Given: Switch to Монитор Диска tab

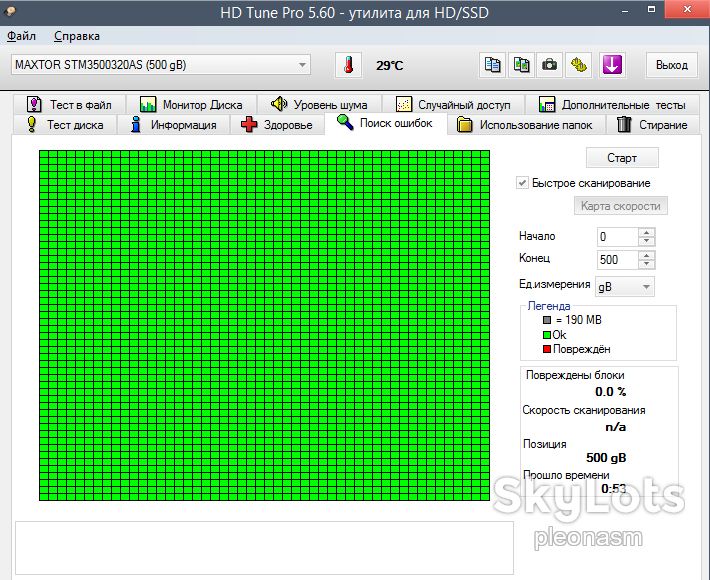Looking at the screenshot, I should click(x=192, y=105).
